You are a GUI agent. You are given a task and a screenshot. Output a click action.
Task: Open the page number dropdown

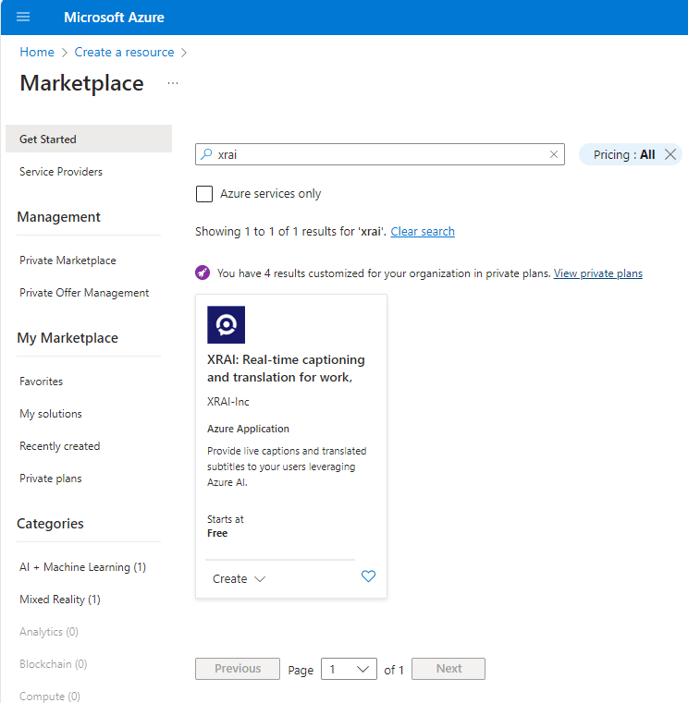pyautogui.click(x=349, y=669)
